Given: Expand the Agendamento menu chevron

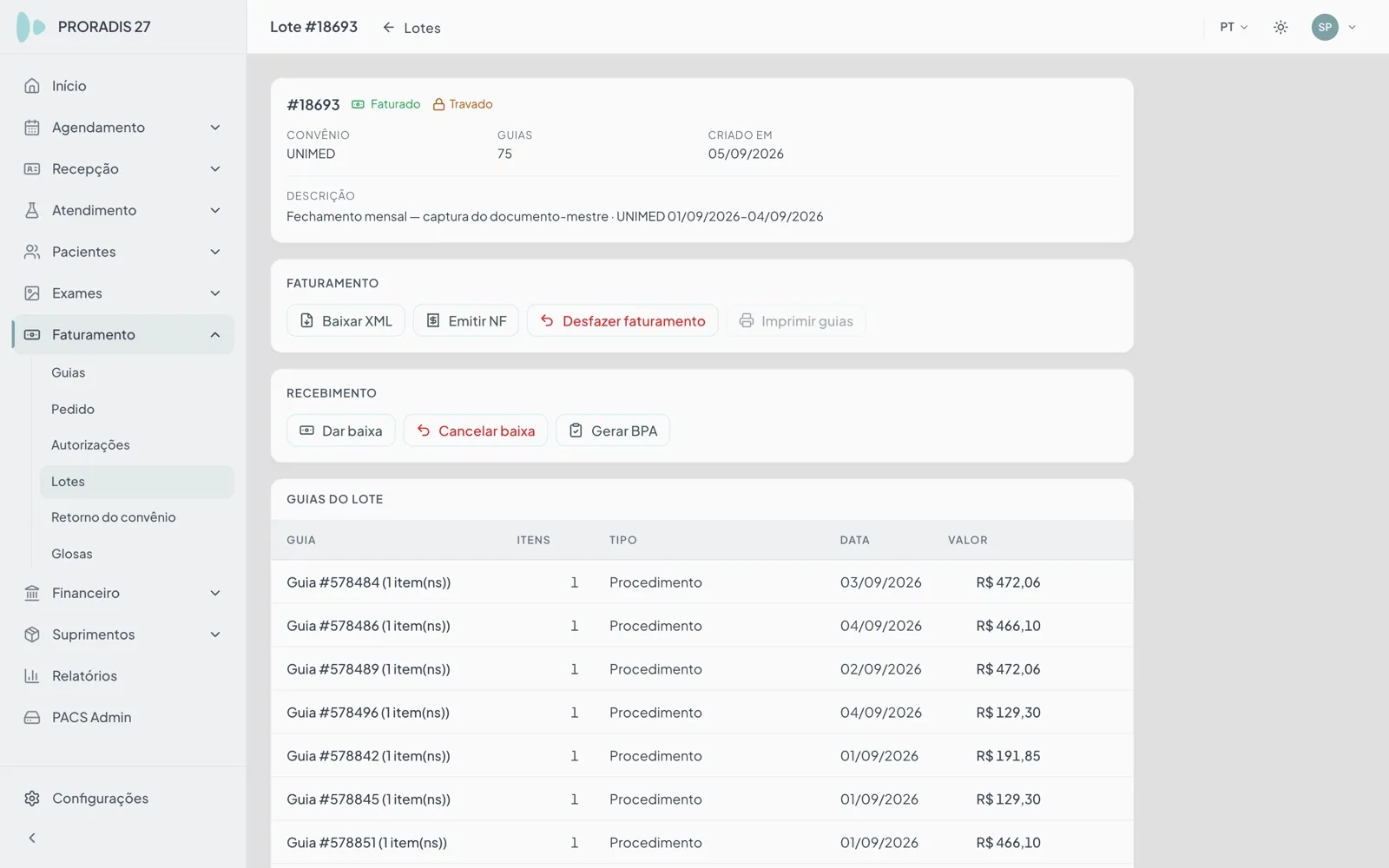Looking at the screenshot, I should [x=215, y=128].
